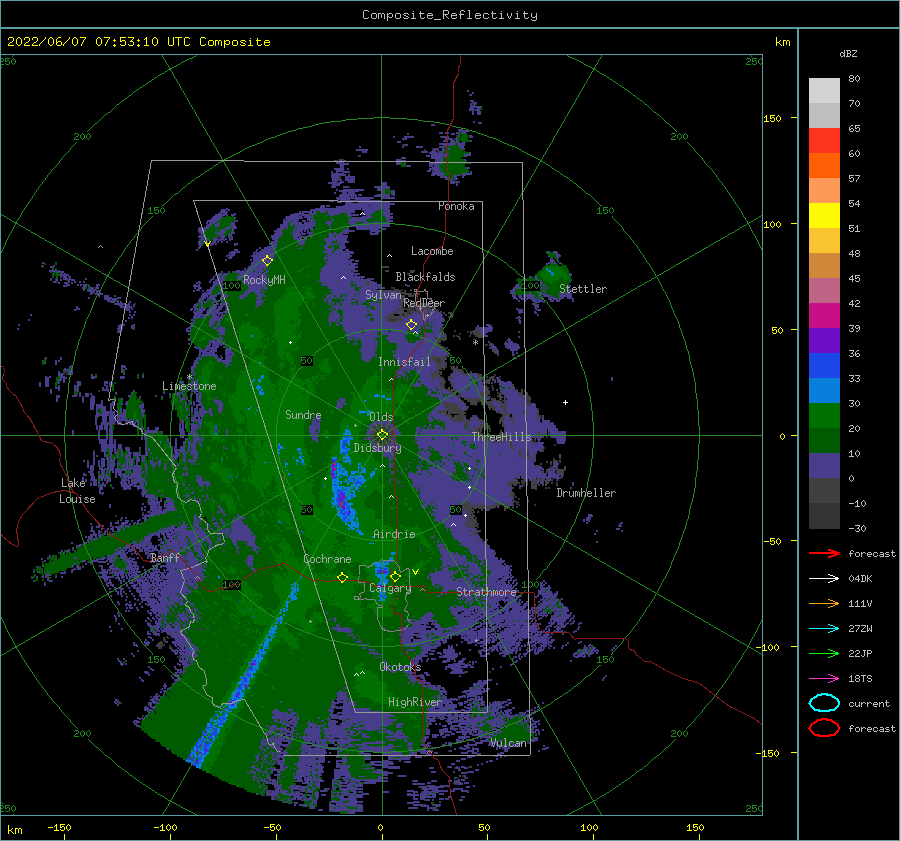Click the 111V legend text
Image resolution: width=900 pixels, height=841 pixels.
click(860, 603)
